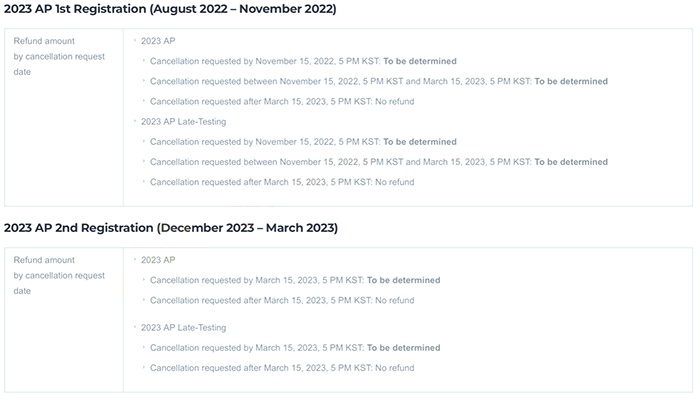Click 1st Registration Late-Testing 'between November 15' line
Viewport: 700px width, 401px height.
tap(378, 162)
